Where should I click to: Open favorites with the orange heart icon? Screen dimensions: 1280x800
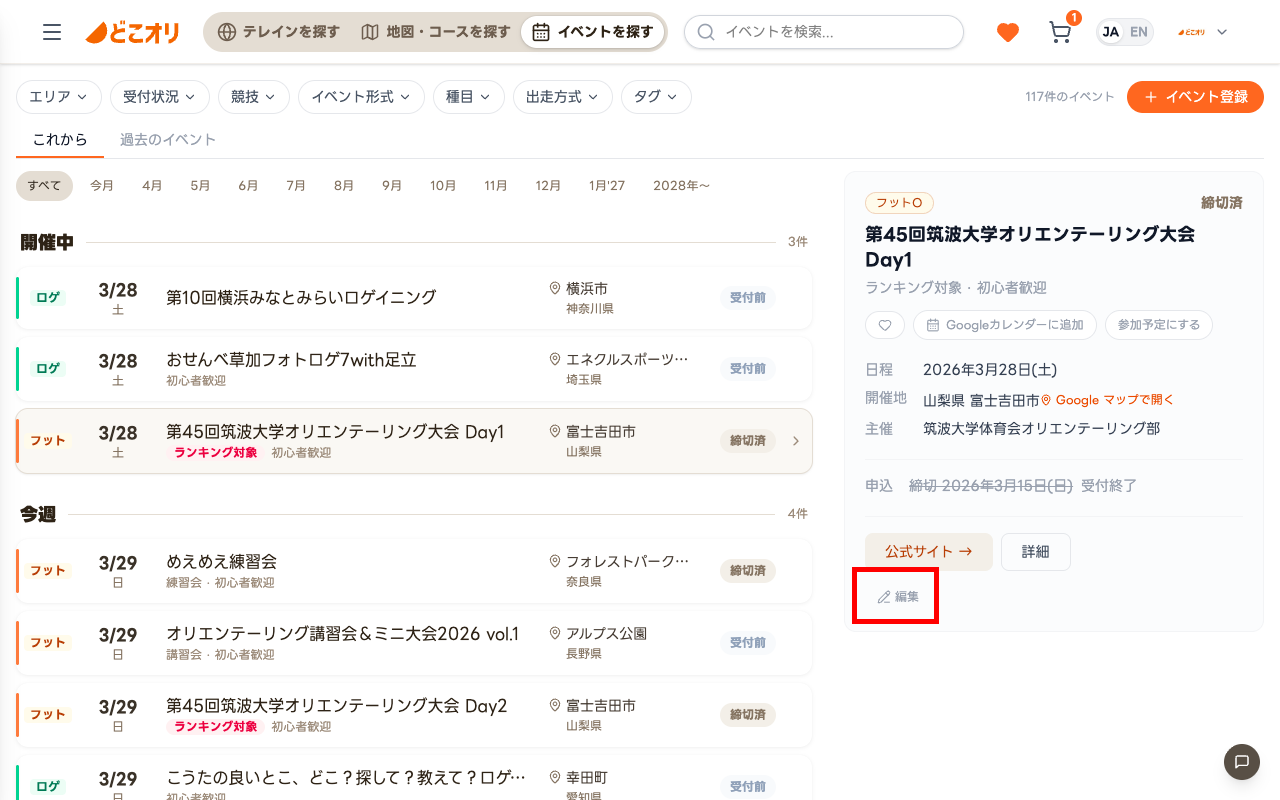tap(1007, 32)
